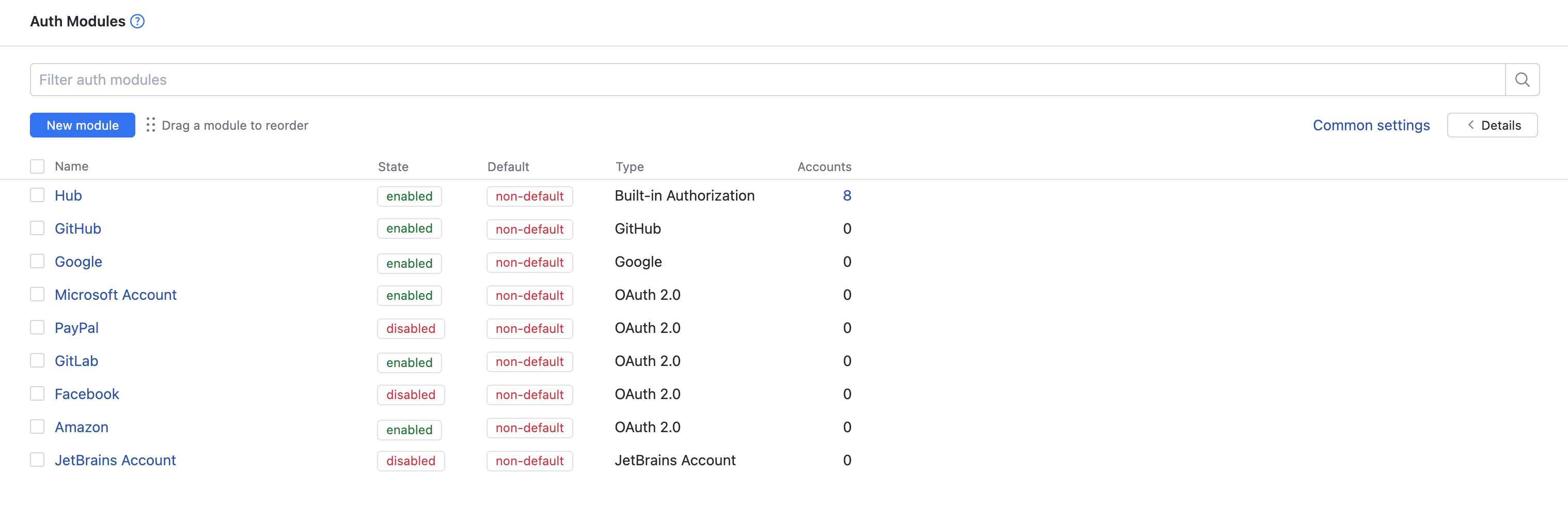Click the New module button
1568x519 pixels.
[x=82, y=125]
